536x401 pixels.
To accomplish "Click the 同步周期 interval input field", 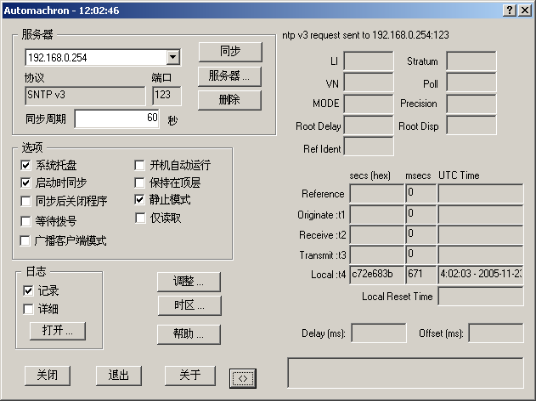I will click(x=117, y=119).
